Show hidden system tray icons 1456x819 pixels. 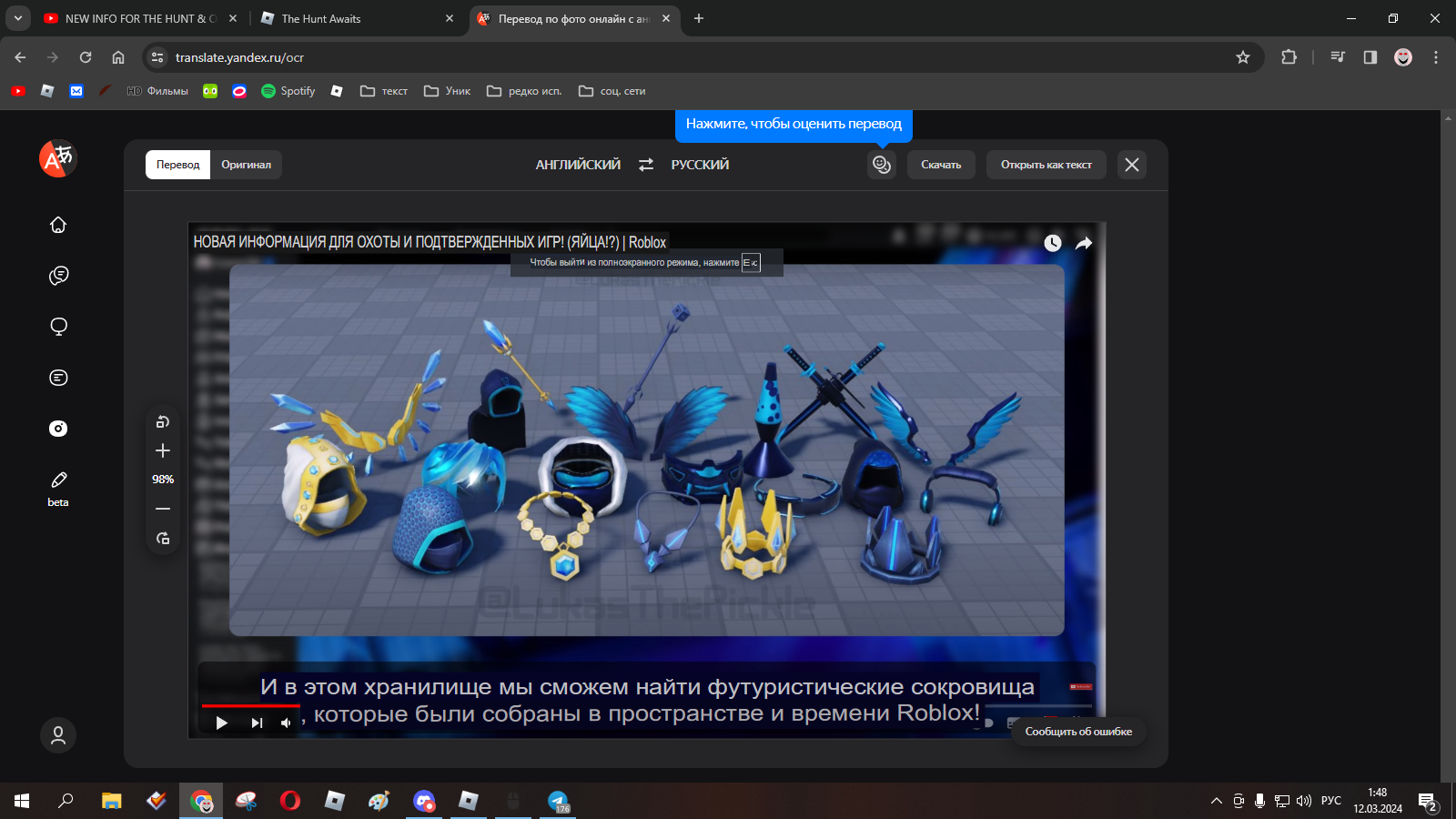(1217, 801)
